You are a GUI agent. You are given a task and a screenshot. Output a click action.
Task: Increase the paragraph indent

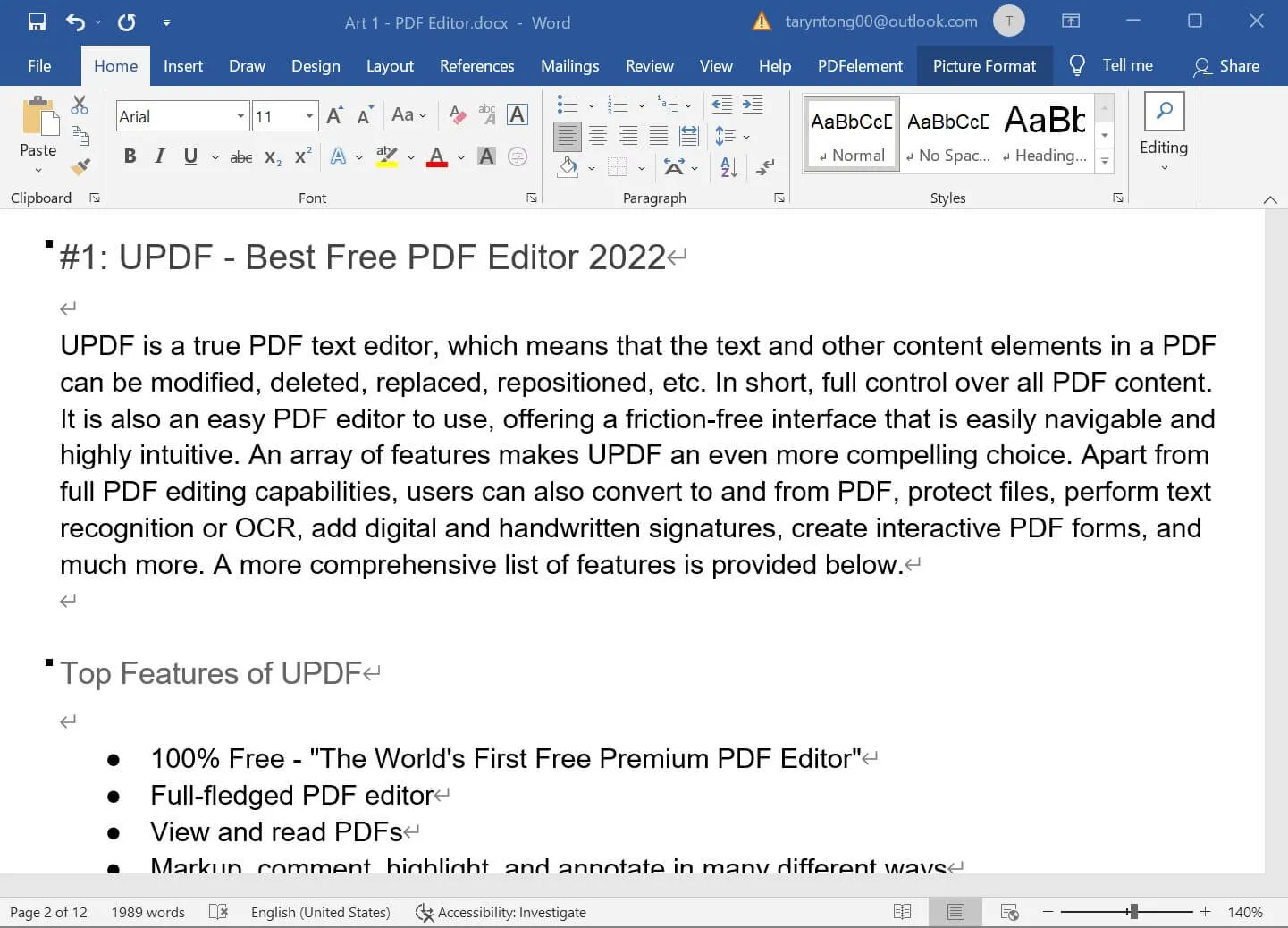(x=753, y=105)
